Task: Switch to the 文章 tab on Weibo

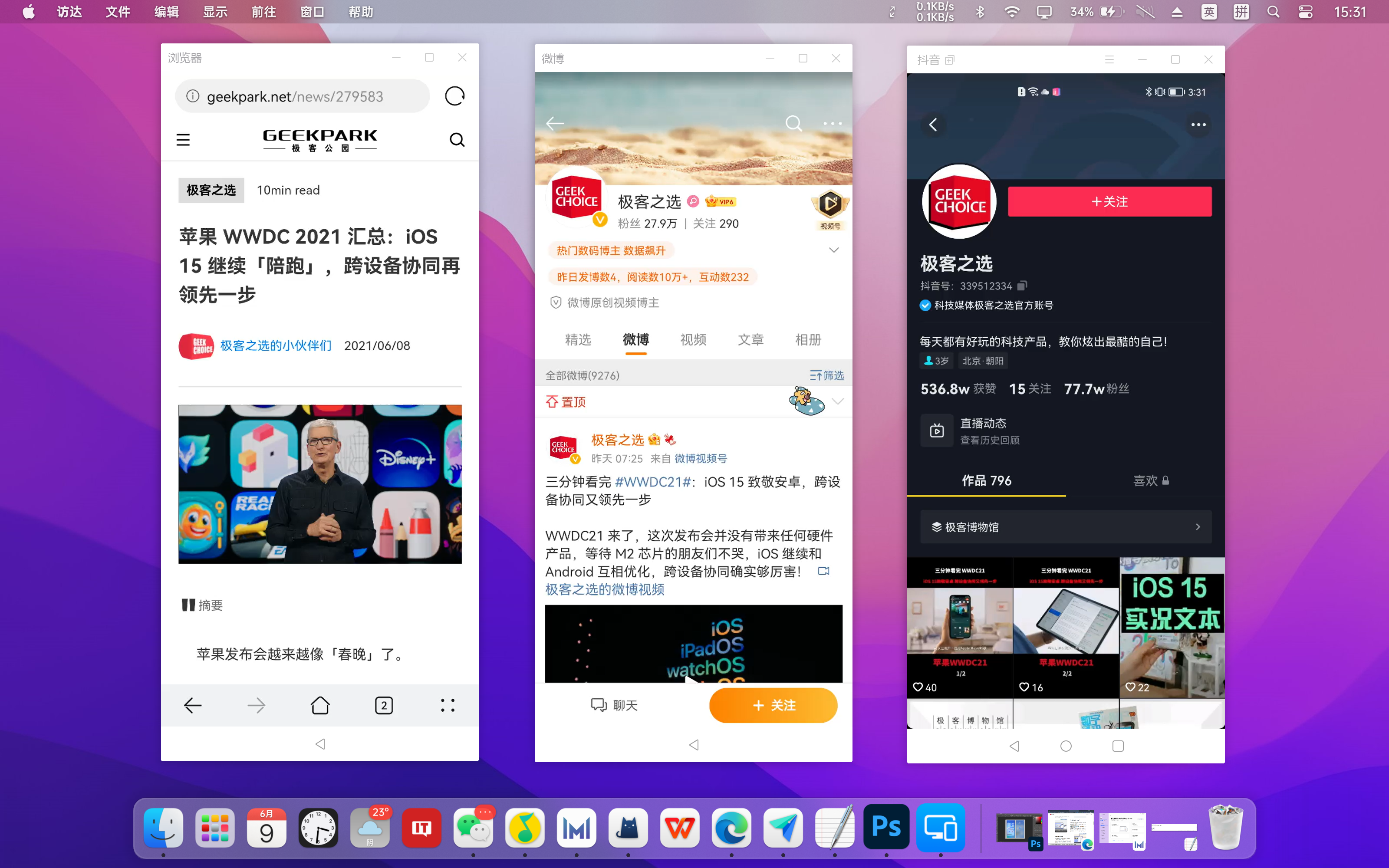Action: coord(751,340)
